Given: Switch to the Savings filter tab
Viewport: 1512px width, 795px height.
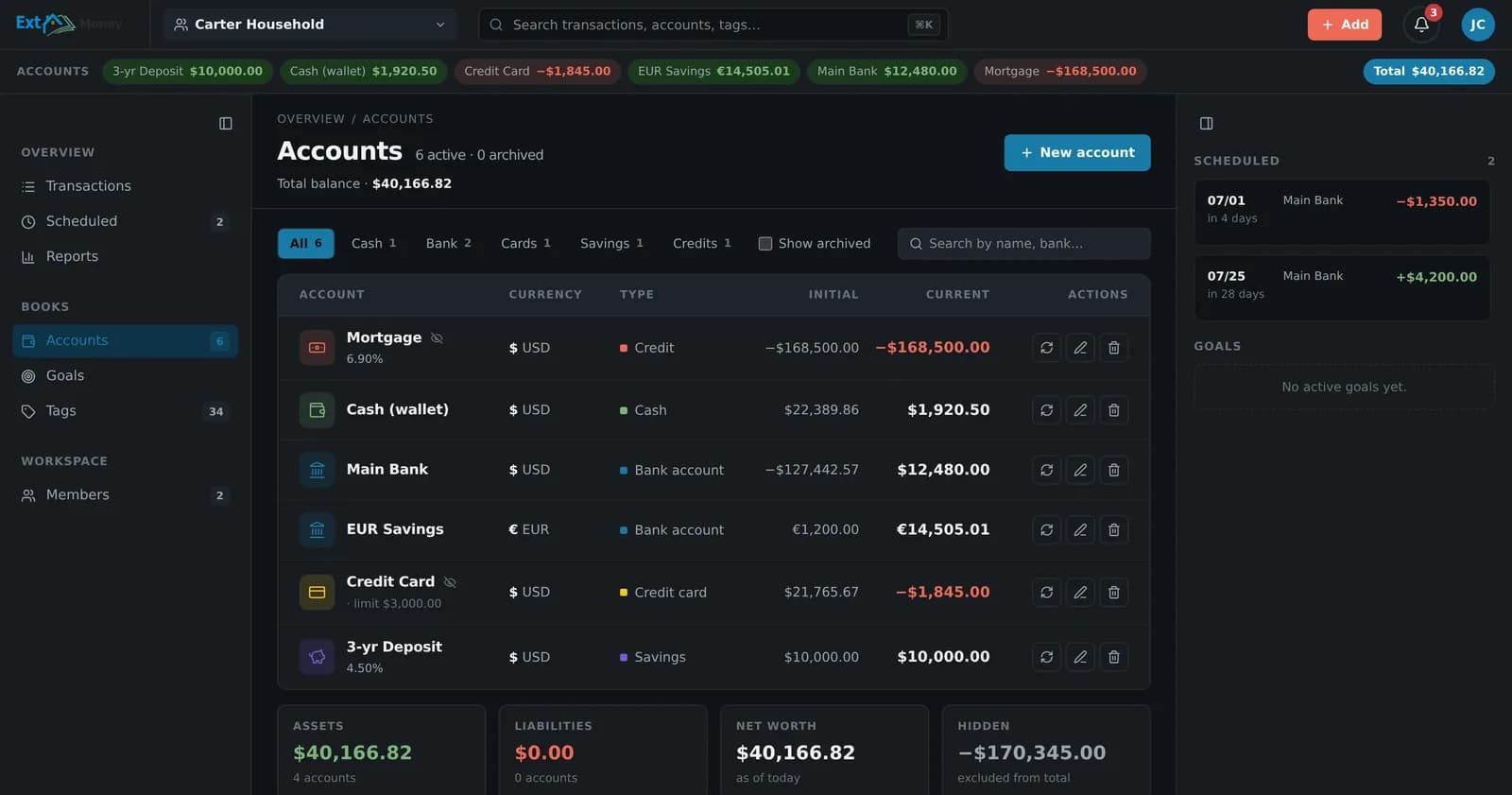Looking at the screenshot, I should click(x=611, y=244).
